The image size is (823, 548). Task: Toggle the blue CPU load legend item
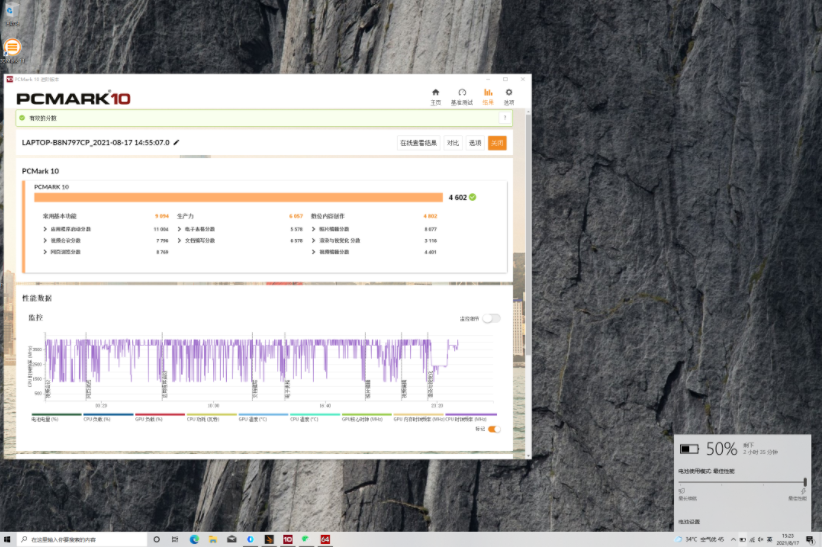[x=108, y=417]
